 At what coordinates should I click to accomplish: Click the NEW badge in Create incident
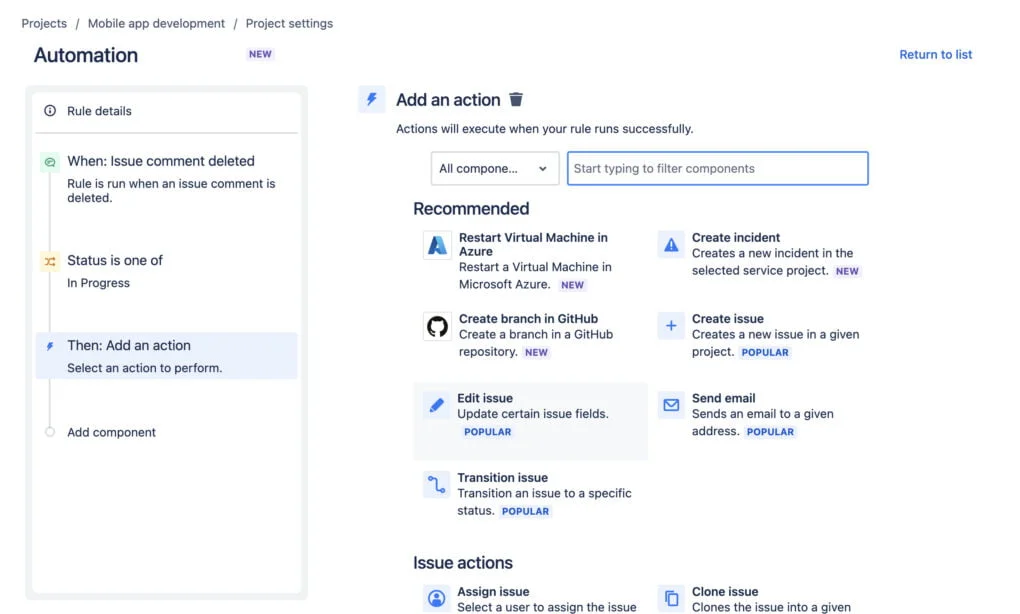[847, 271]
